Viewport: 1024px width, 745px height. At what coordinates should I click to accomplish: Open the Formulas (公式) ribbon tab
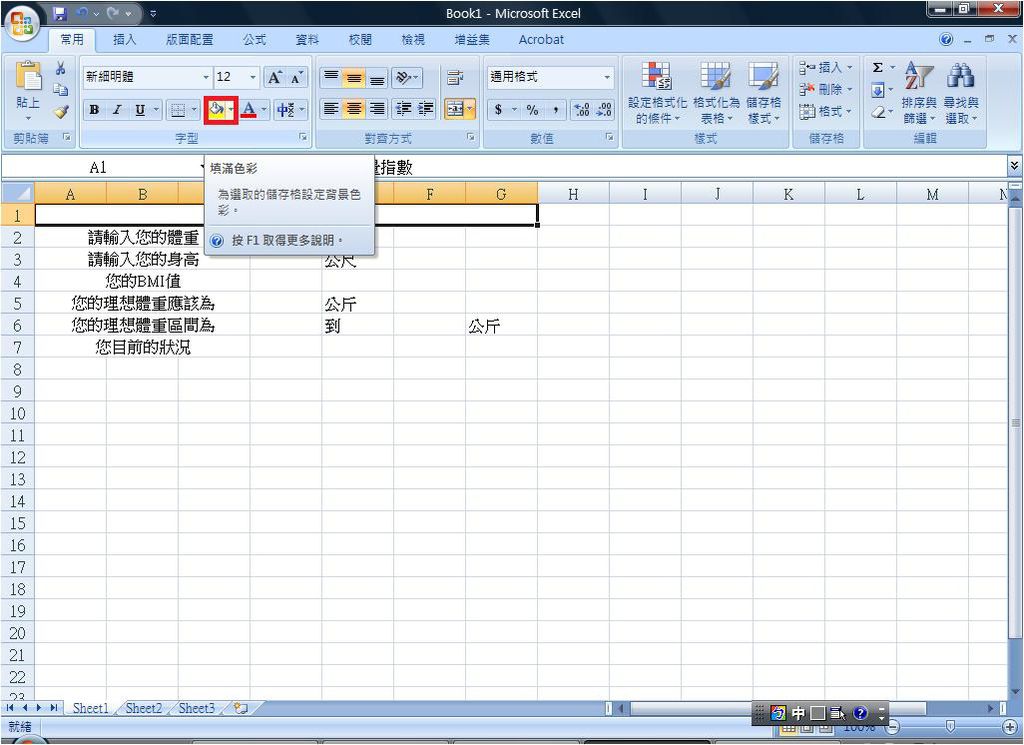(x=254, y=40)
